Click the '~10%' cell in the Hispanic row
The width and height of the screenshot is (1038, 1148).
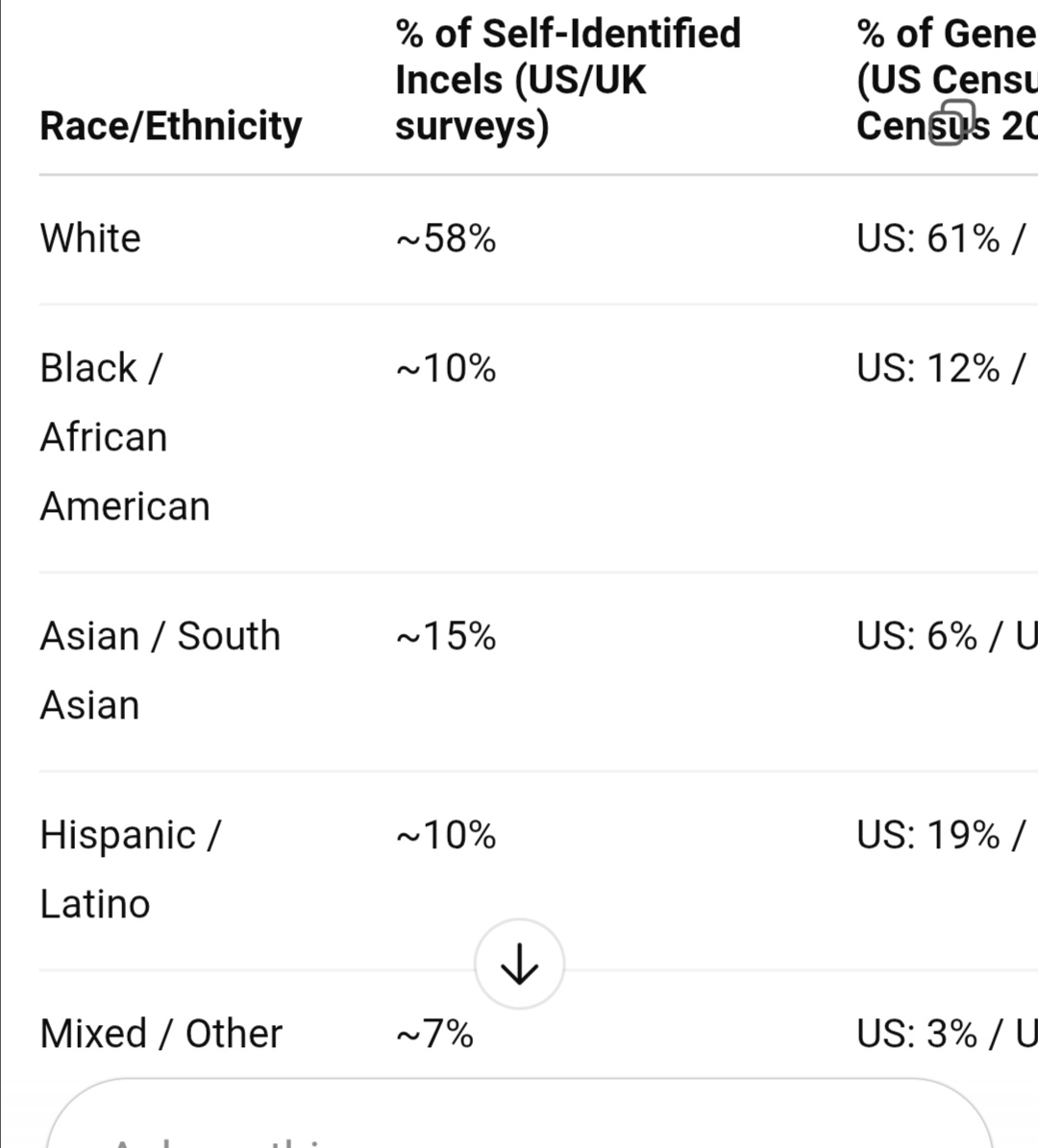[446, 835]
